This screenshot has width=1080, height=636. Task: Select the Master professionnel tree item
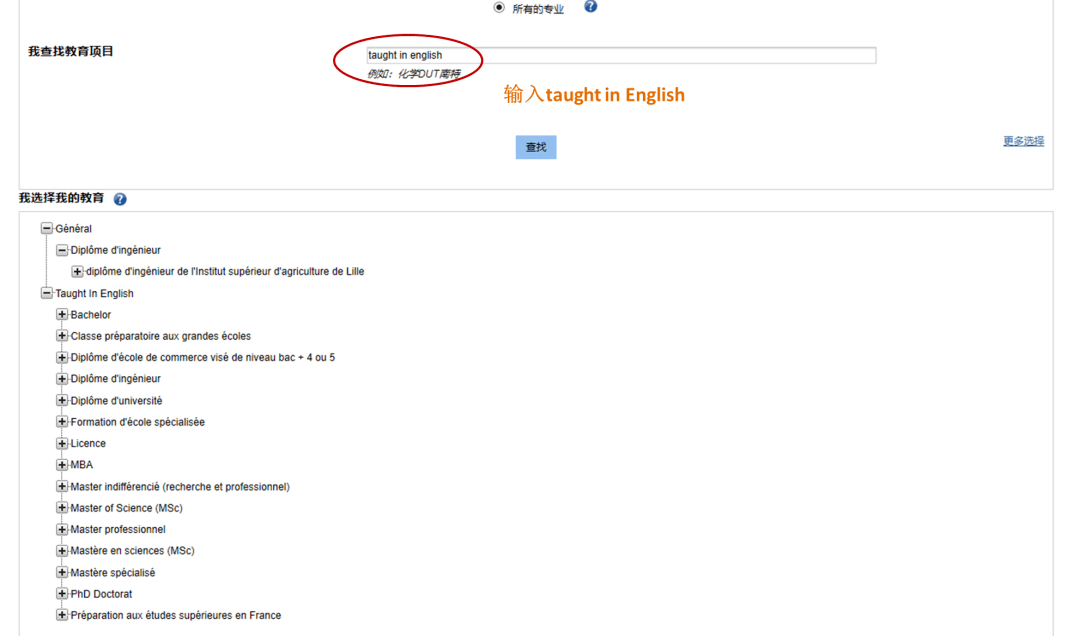[118, 530]
